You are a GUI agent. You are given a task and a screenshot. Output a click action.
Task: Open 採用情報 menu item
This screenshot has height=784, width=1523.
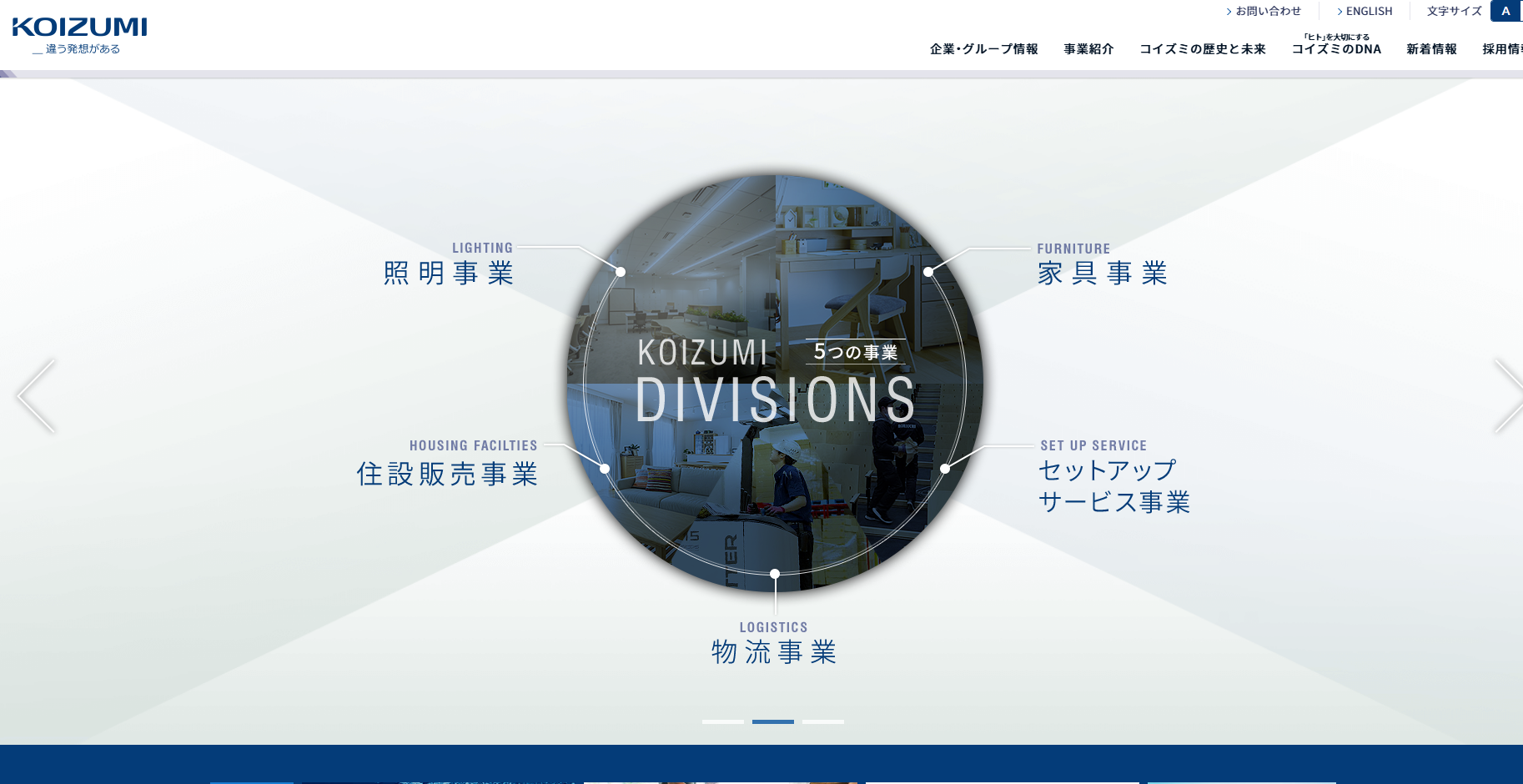coord(1502,49)
